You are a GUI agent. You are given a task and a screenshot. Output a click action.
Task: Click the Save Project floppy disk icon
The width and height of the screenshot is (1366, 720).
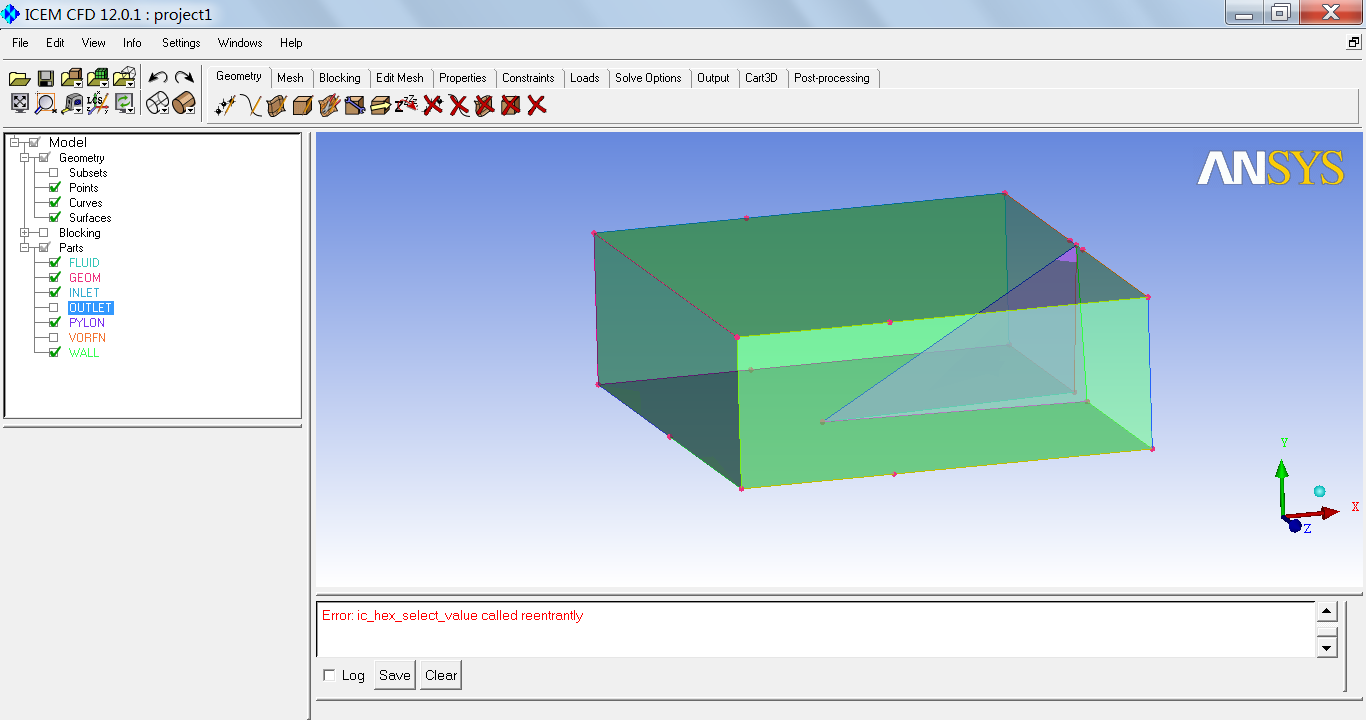coord(46,78)
